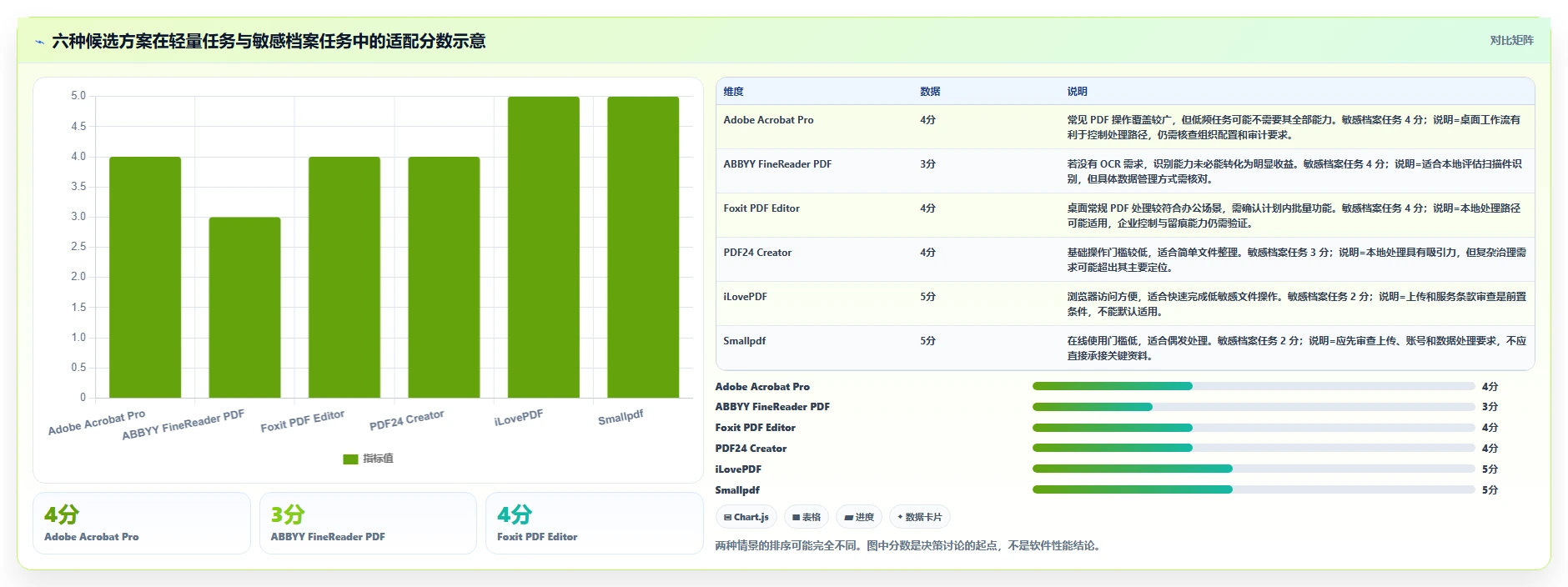Click the footnote text about 两种情景的排序
Viewport: 1568px width, 587px height.
pos(910,545)
